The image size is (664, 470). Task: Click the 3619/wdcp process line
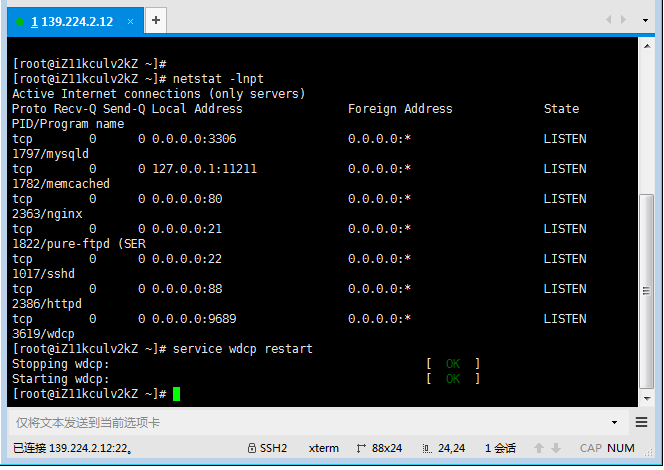tap(43, 334)
